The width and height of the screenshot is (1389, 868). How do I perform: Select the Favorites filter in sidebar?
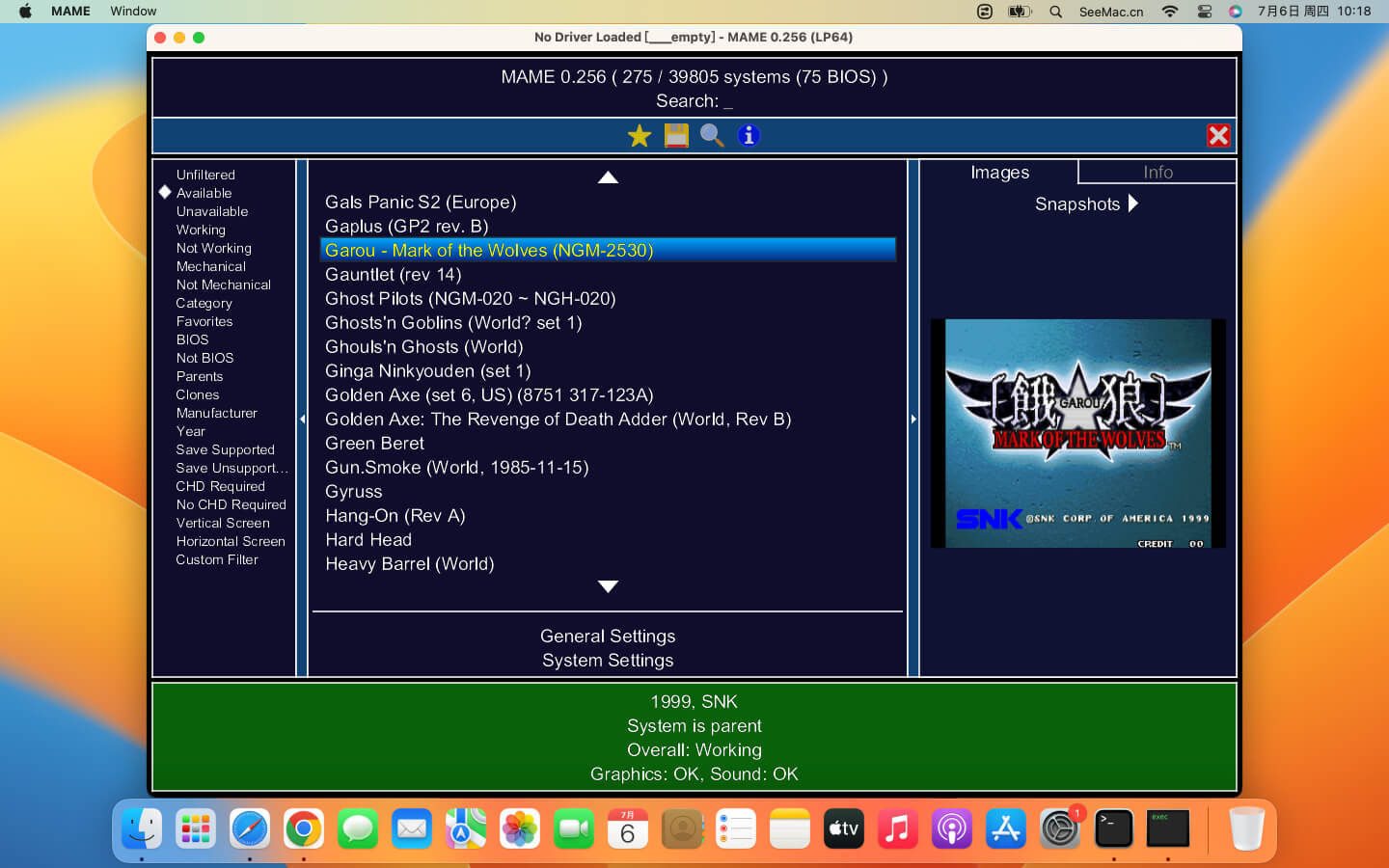click(x=204, y=321)
